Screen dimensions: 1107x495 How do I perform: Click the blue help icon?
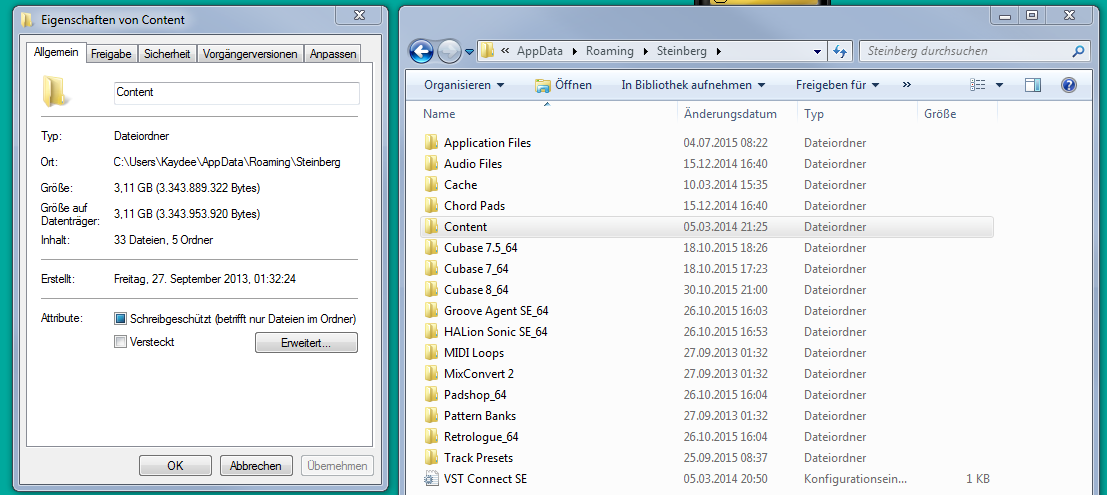[x=1069, y=85]
